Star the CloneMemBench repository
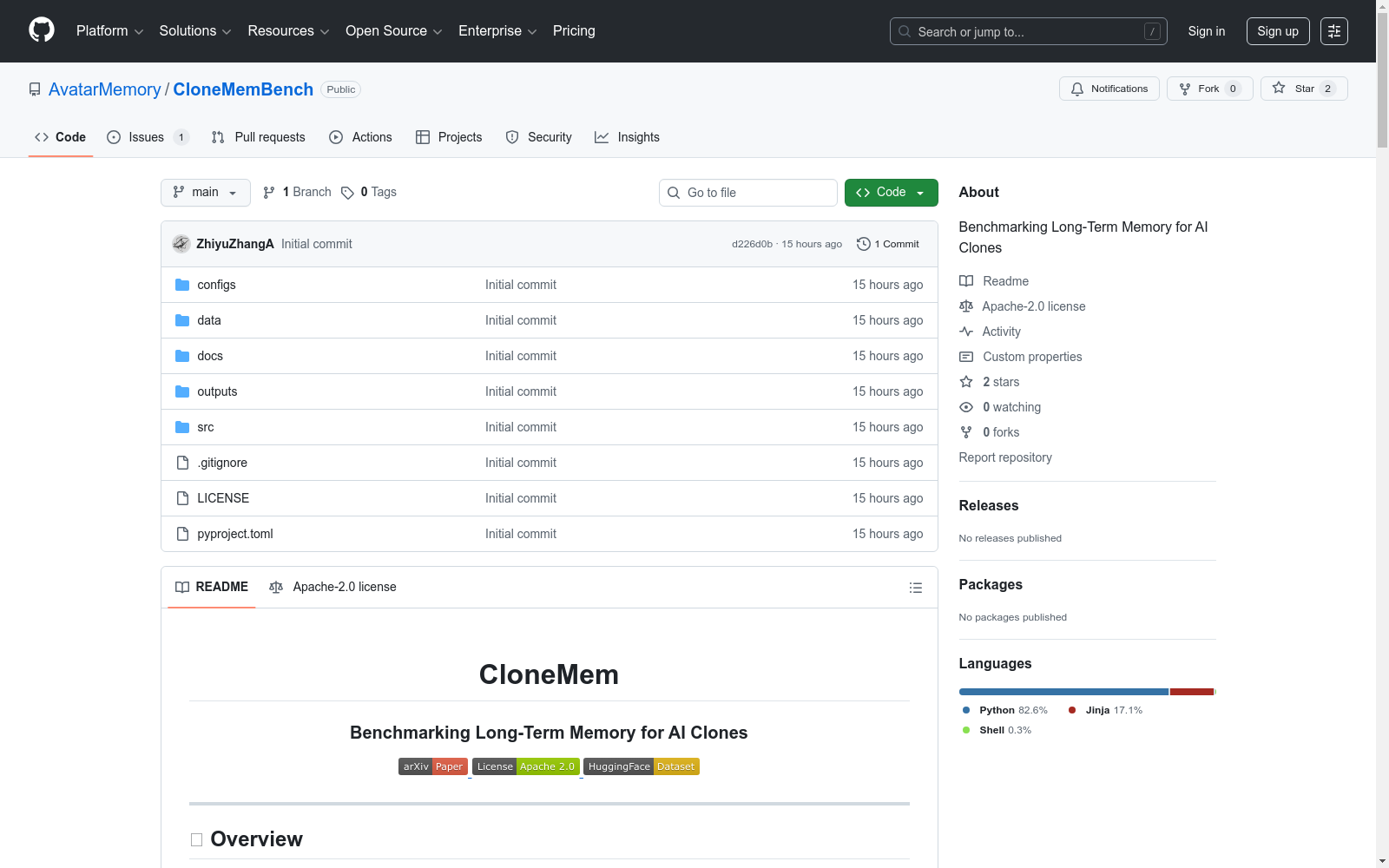1389x868 pixels. 1304,89
